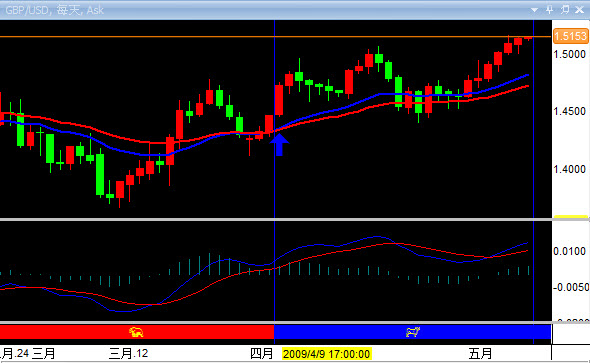Screen dimensions: 590x363
Task: Click the 1.5000 price axis label
Action: (570, 55)
